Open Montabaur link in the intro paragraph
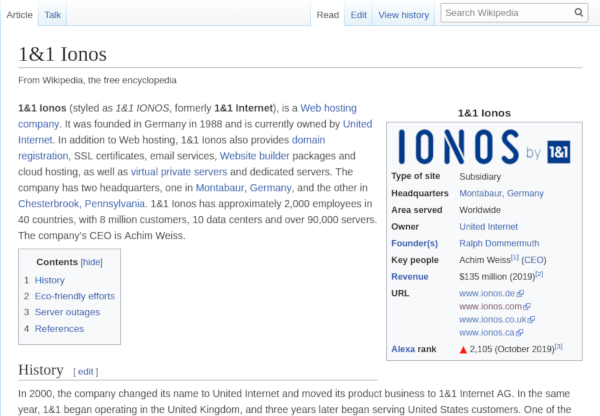600x416 pixels. point(220,188)
